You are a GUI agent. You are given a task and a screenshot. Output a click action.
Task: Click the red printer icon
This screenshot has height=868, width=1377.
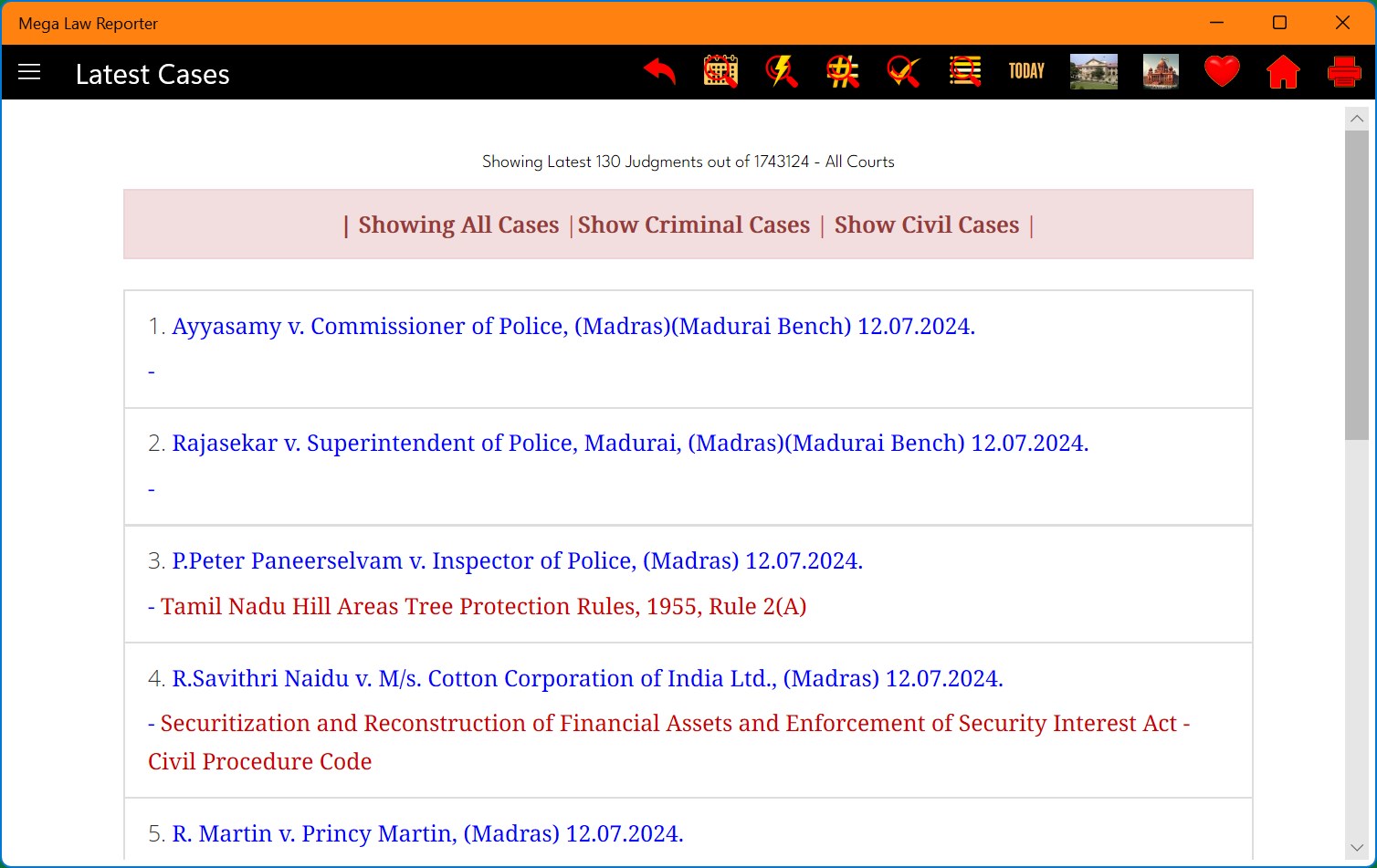coord(1344,71)
